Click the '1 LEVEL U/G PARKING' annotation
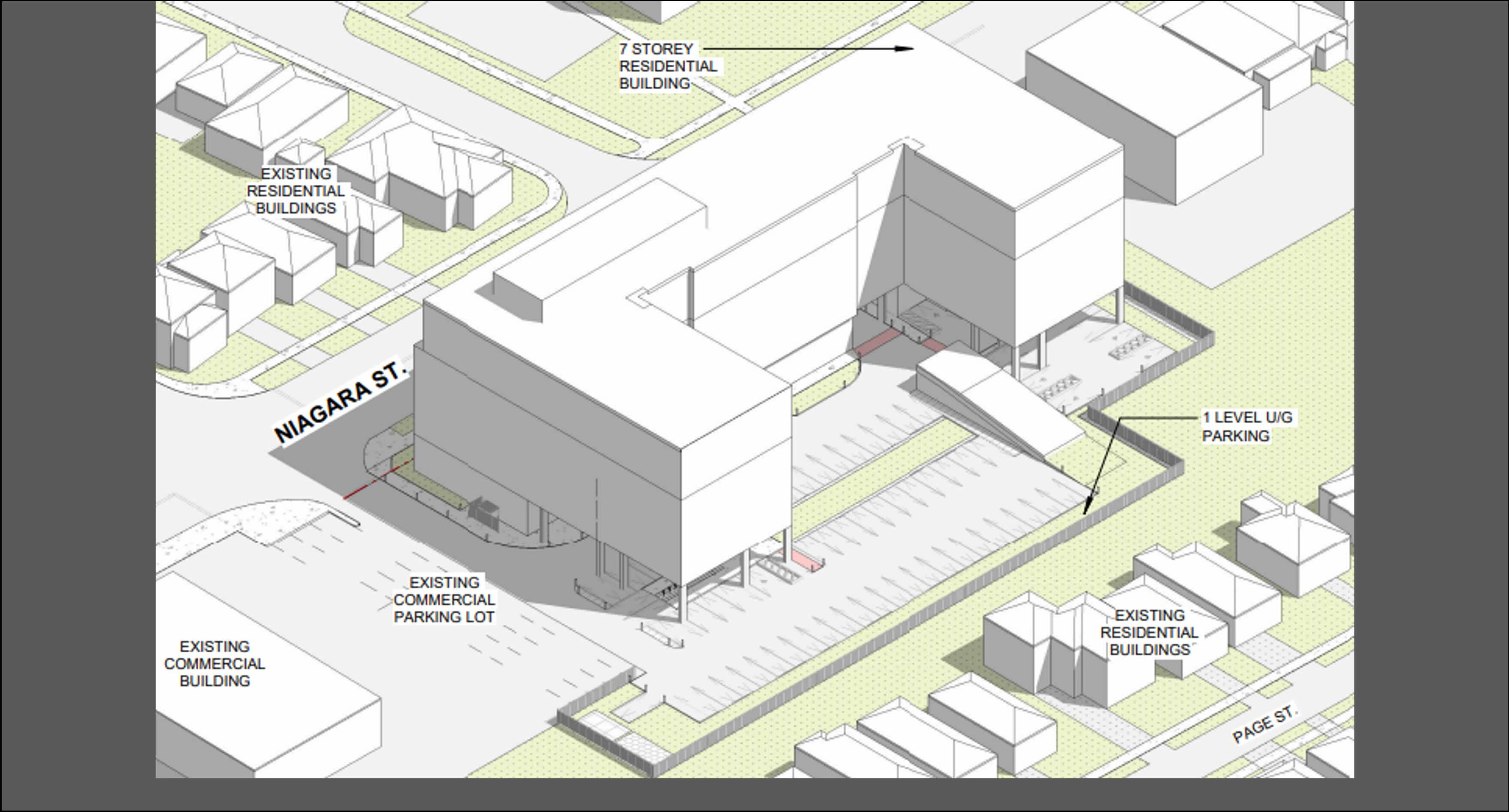1509x812 pixels. (x=1247, y=426)
